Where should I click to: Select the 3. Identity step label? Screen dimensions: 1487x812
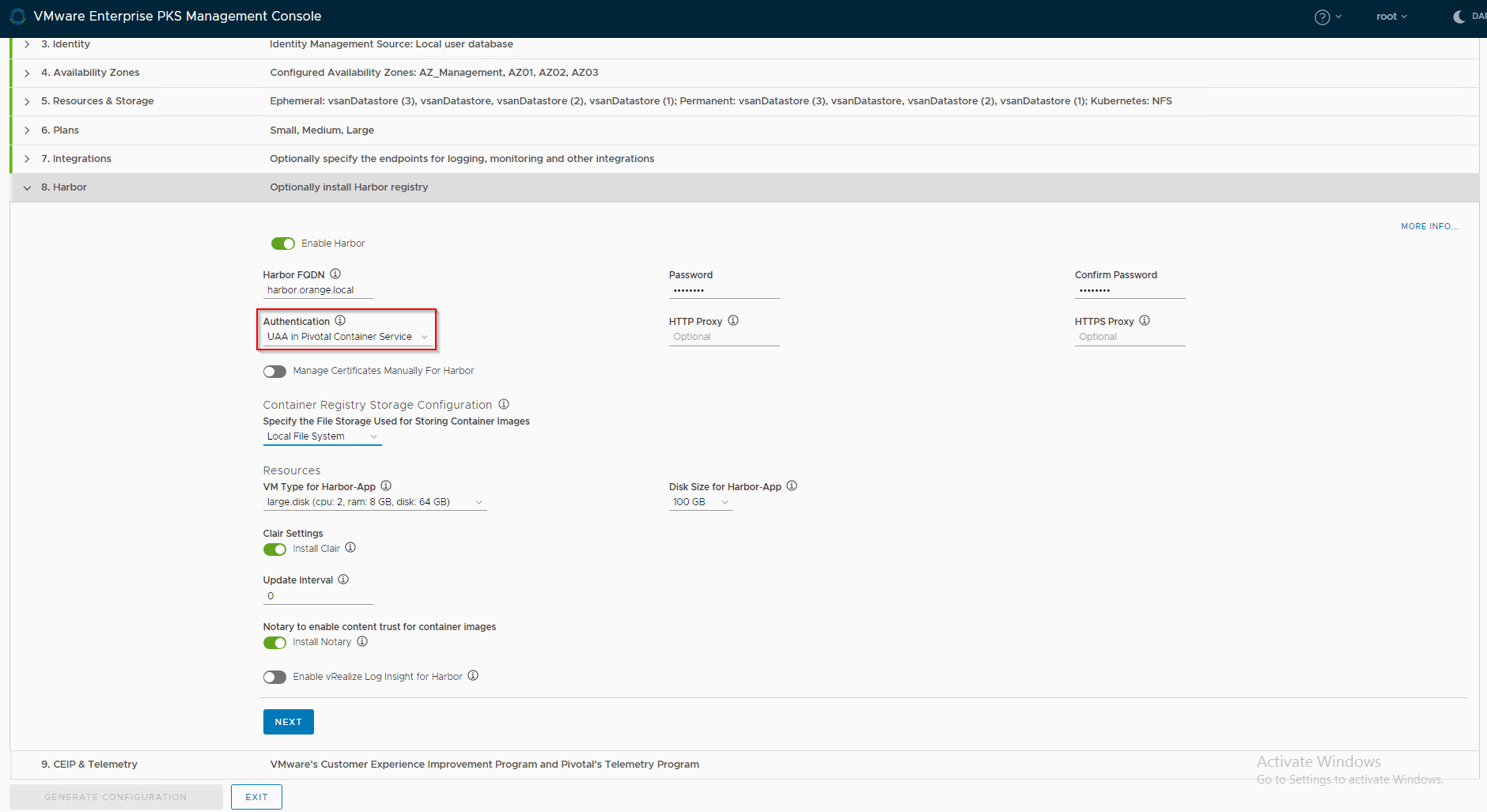pyautogui.click(x=66, y=44)
